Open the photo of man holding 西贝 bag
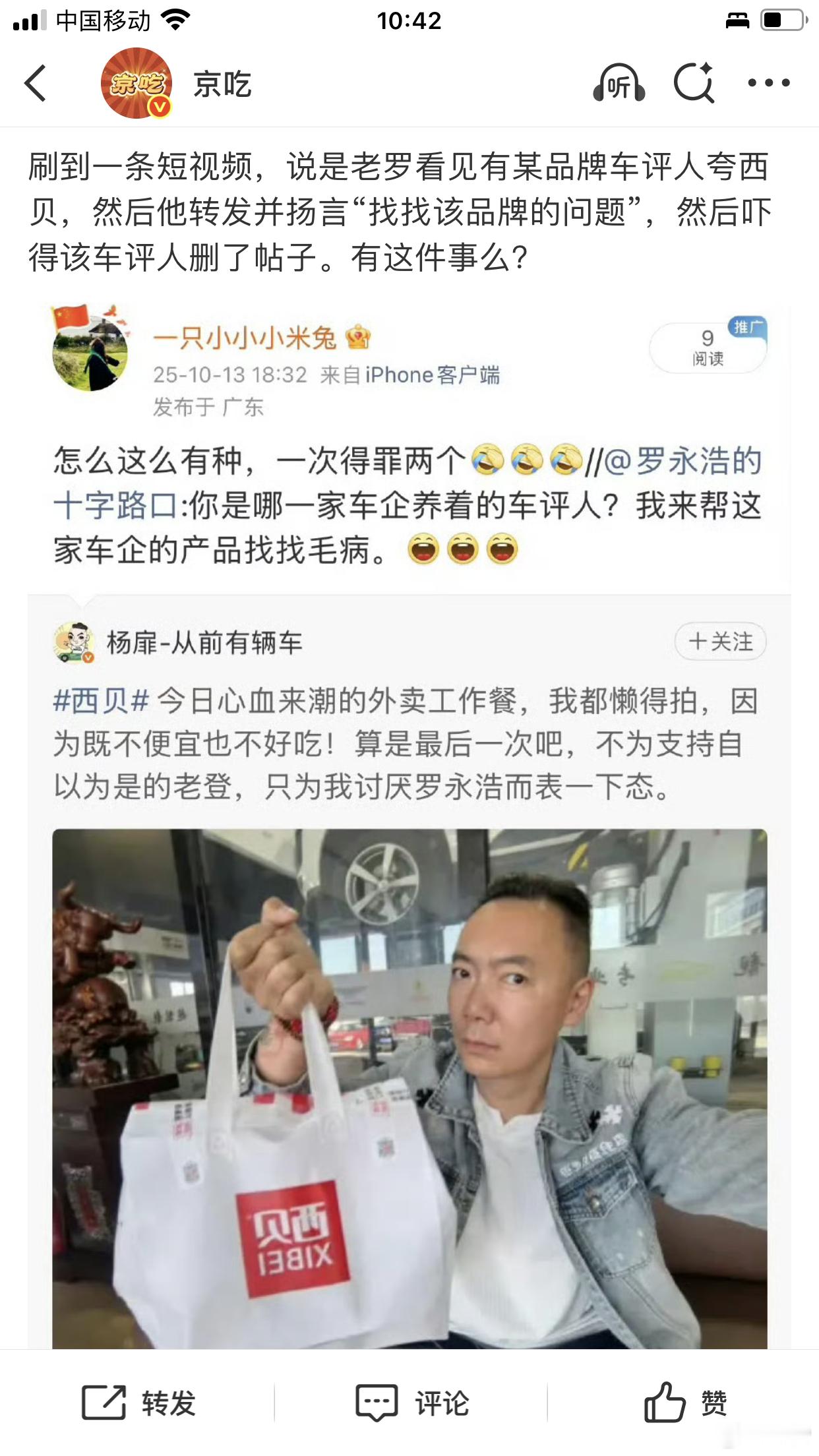 pos(409,1089)
